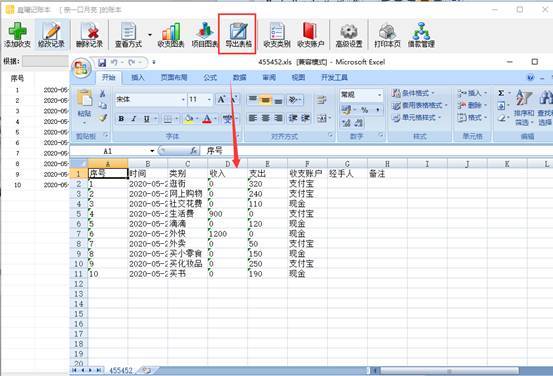This screenshot has width=553, height=376.
Task: Open the 收支类别 categories icon
Action: click(277, 31)
